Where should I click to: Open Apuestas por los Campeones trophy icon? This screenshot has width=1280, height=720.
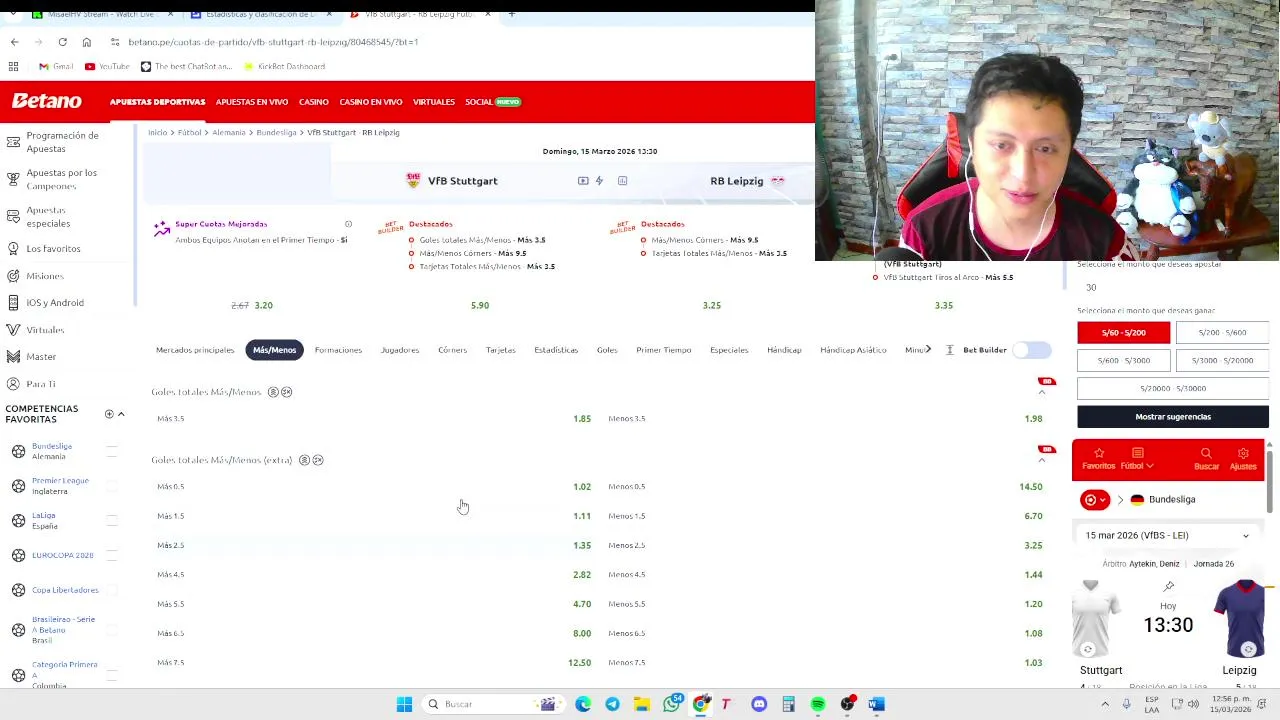(13, 179)
